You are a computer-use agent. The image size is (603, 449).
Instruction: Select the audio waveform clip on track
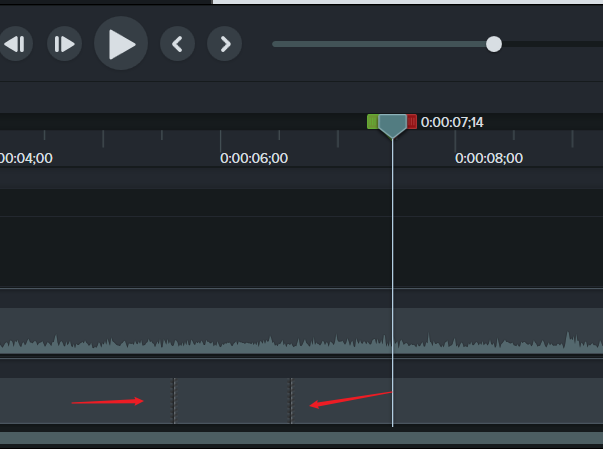[302, 331]
